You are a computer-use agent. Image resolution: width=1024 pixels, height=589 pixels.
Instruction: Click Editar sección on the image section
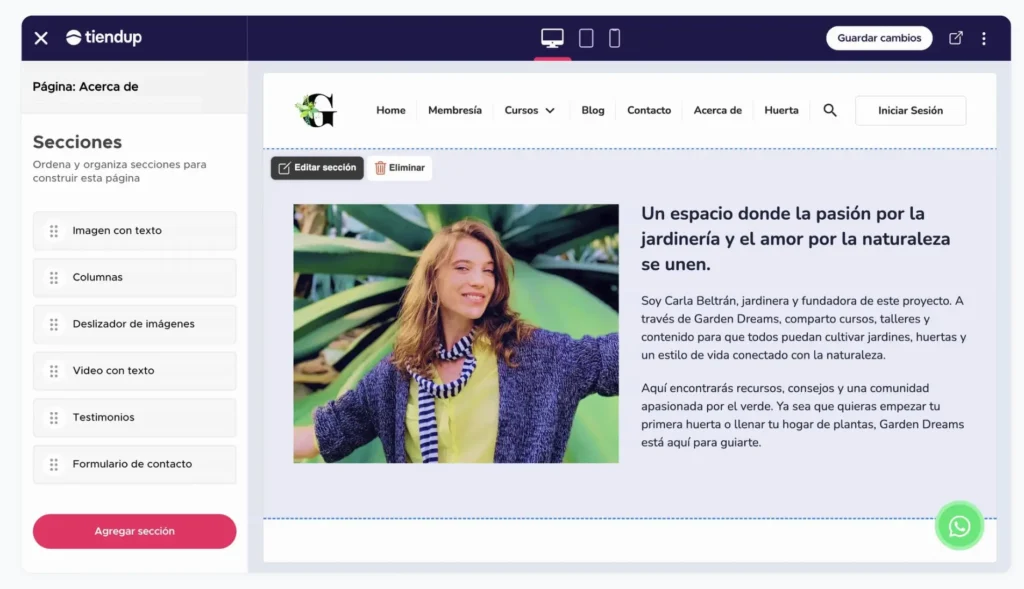pyautogui.click(x=316, y=168)
